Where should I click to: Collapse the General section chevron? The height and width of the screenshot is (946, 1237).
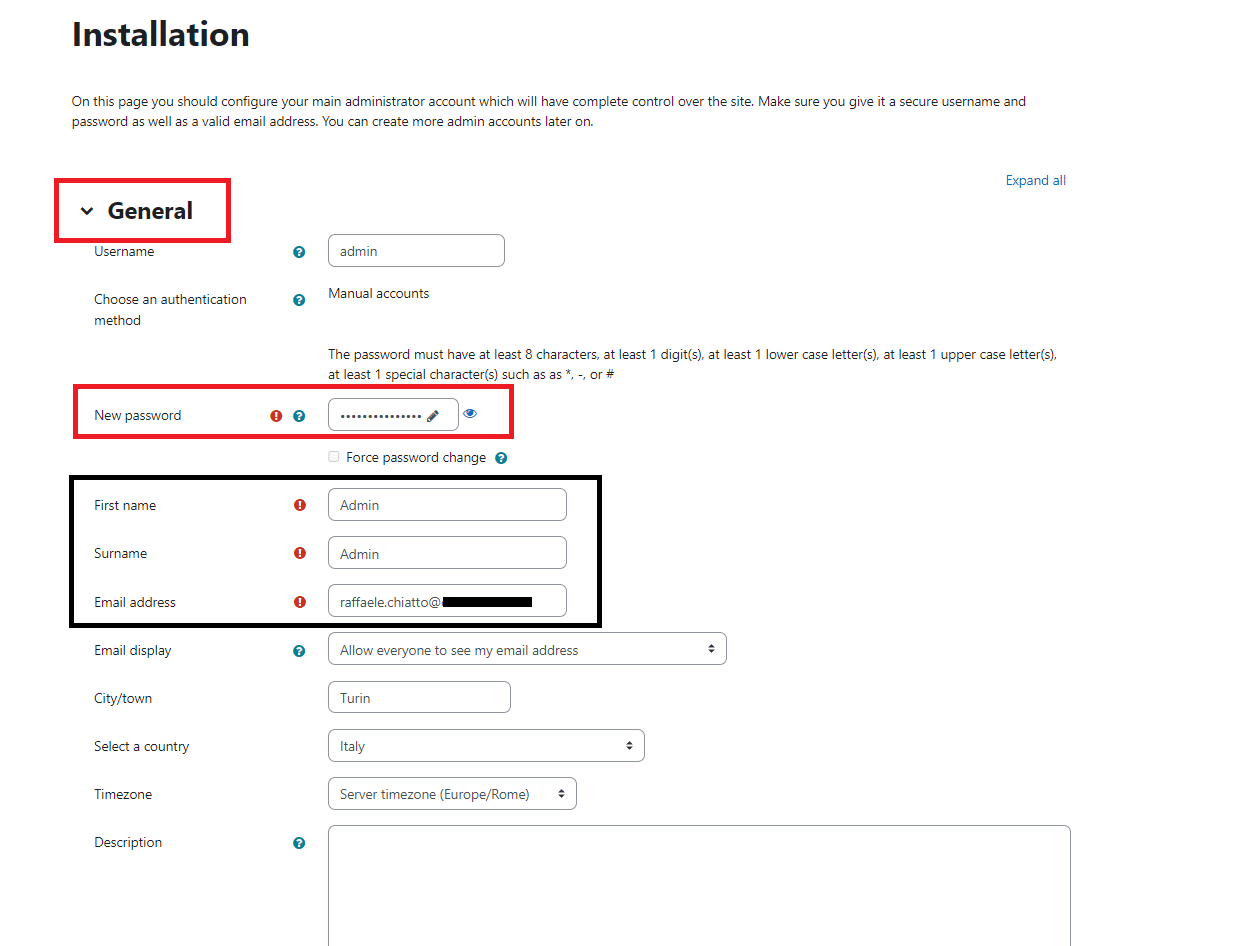click(87, 211)
